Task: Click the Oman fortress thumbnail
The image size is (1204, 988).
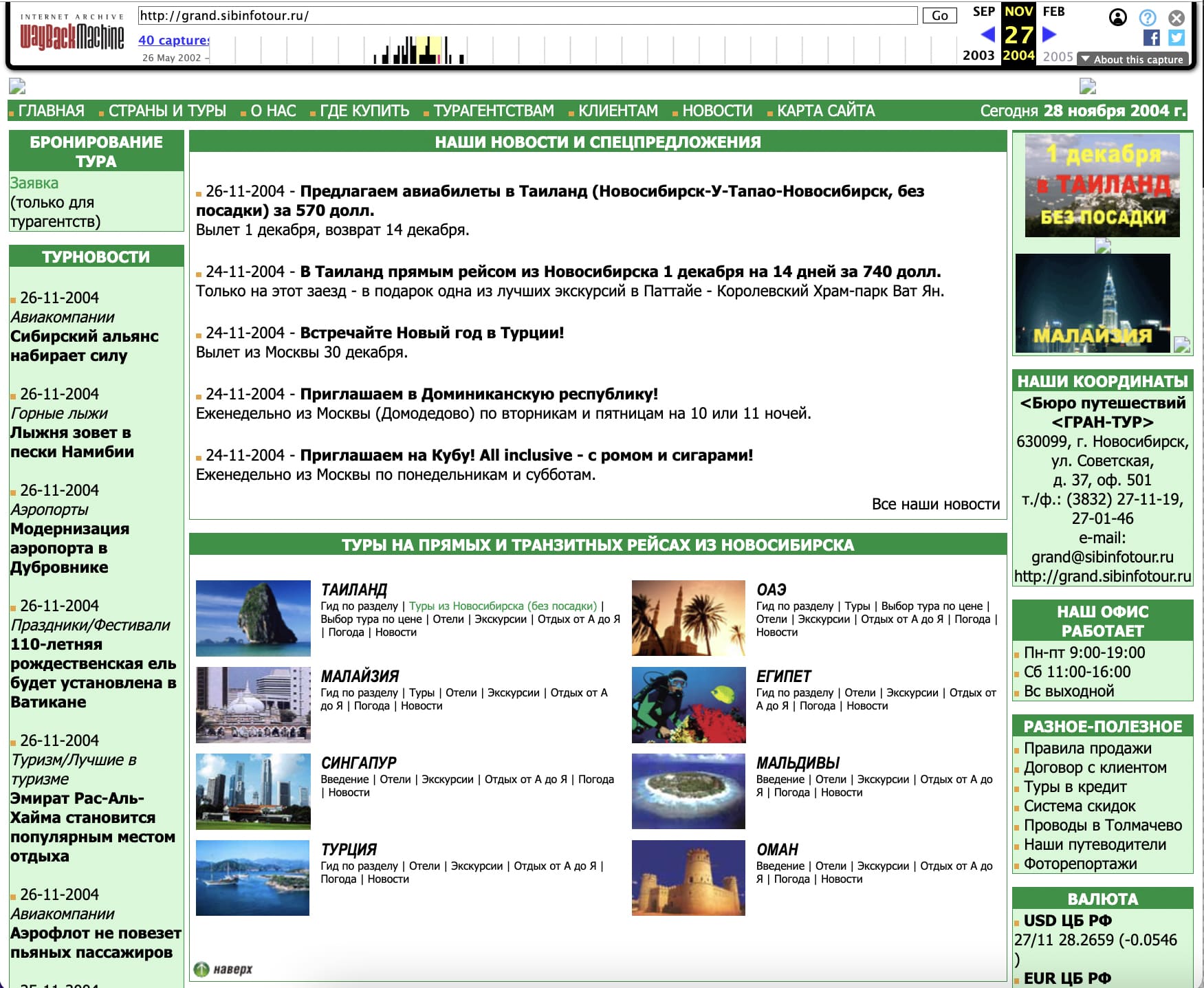Action: coord(688,878)
